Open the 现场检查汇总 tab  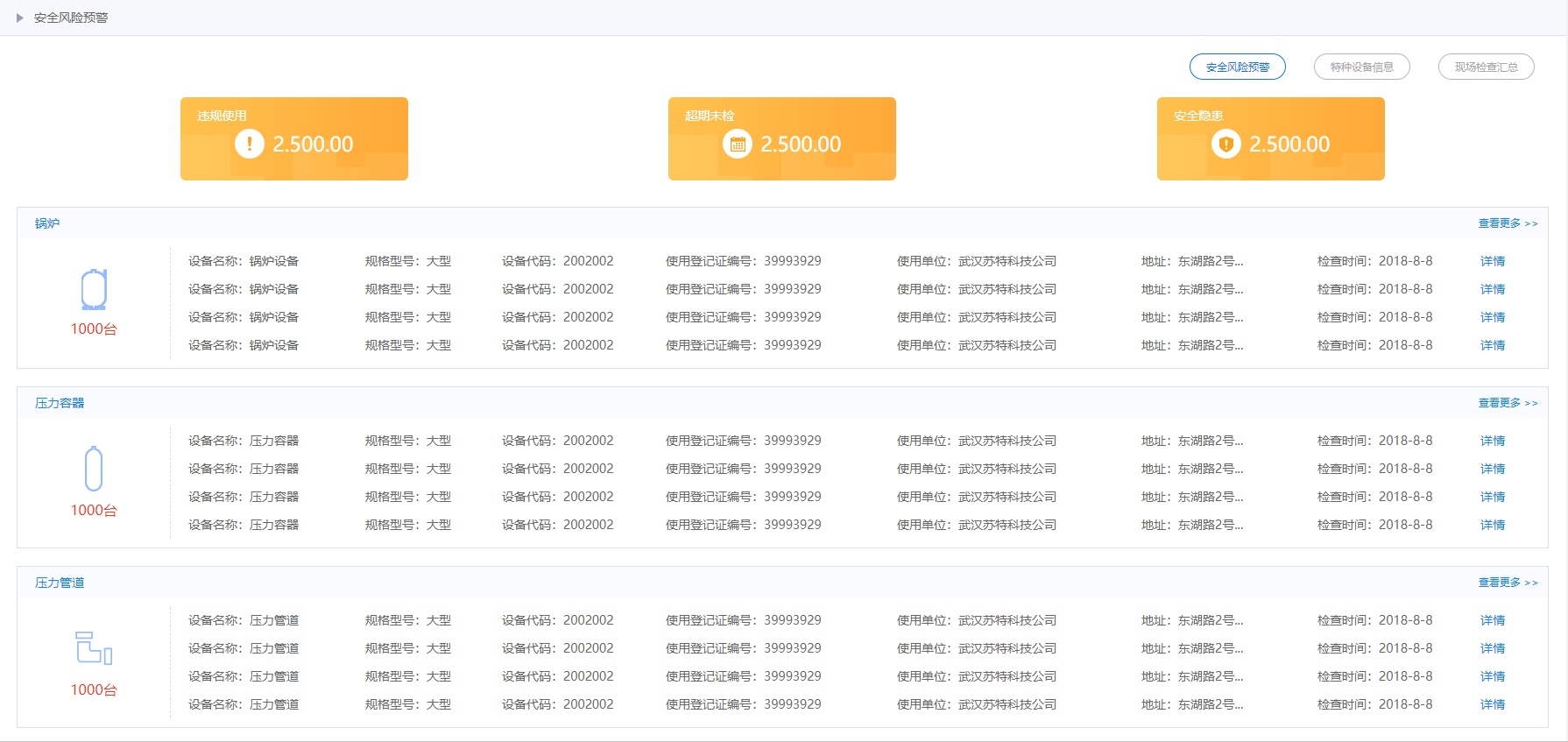click(1486, 67)
